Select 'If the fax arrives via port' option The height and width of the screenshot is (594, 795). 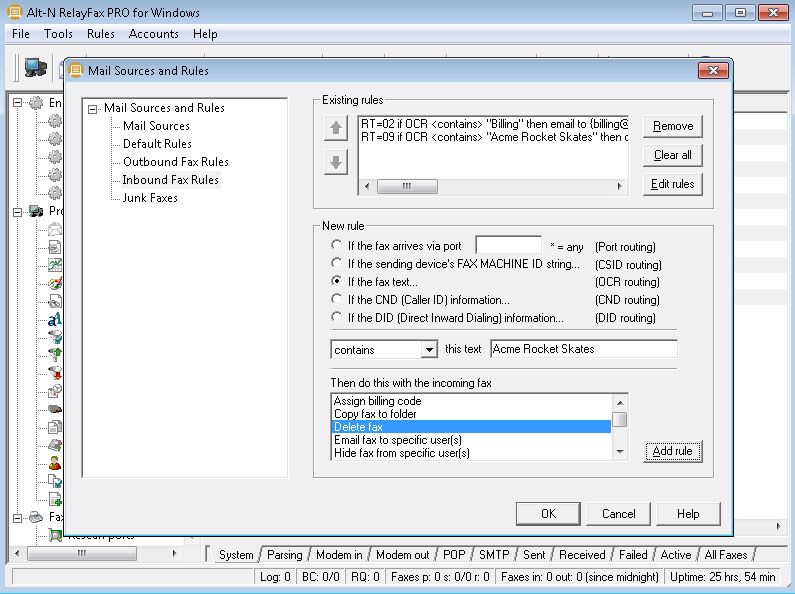click(337, 246)
